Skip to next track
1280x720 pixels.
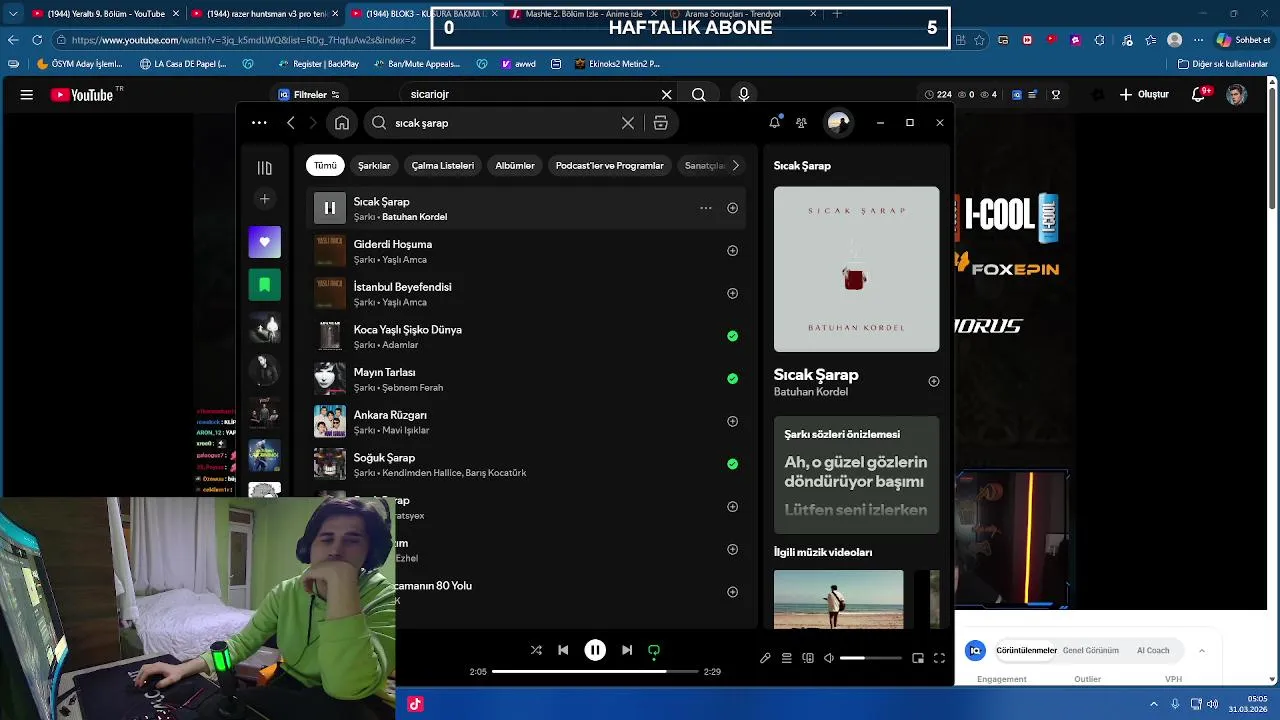[x=627, y=650]
